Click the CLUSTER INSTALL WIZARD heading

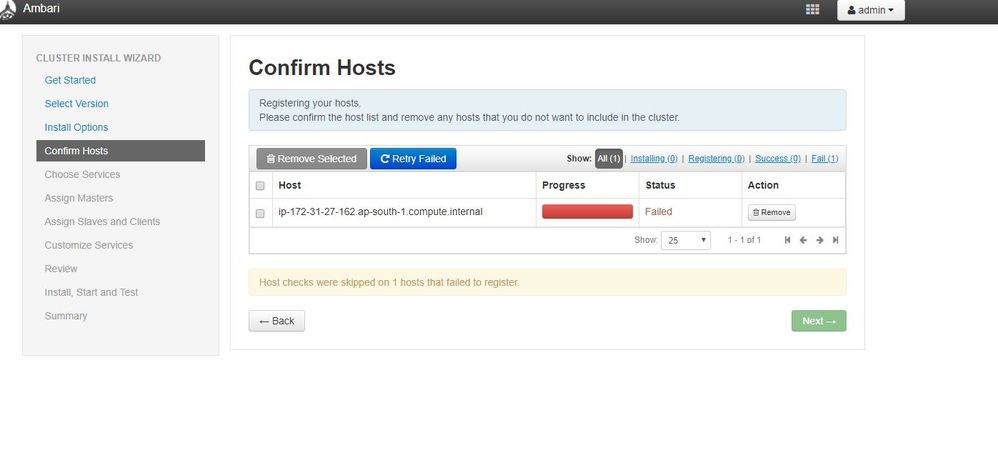pos(99,58)
